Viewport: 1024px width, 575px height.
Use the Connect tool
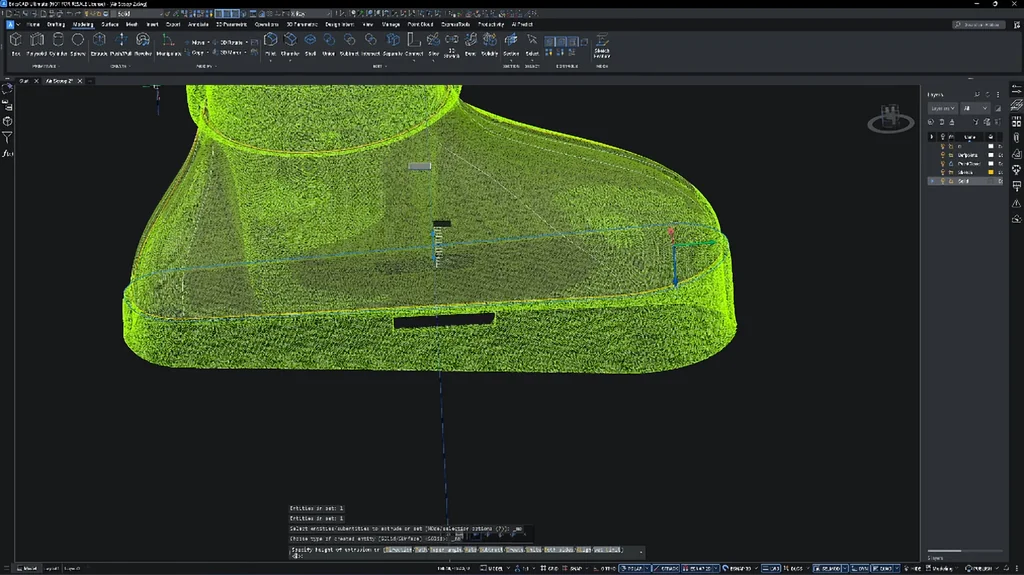tap(414, 44)
